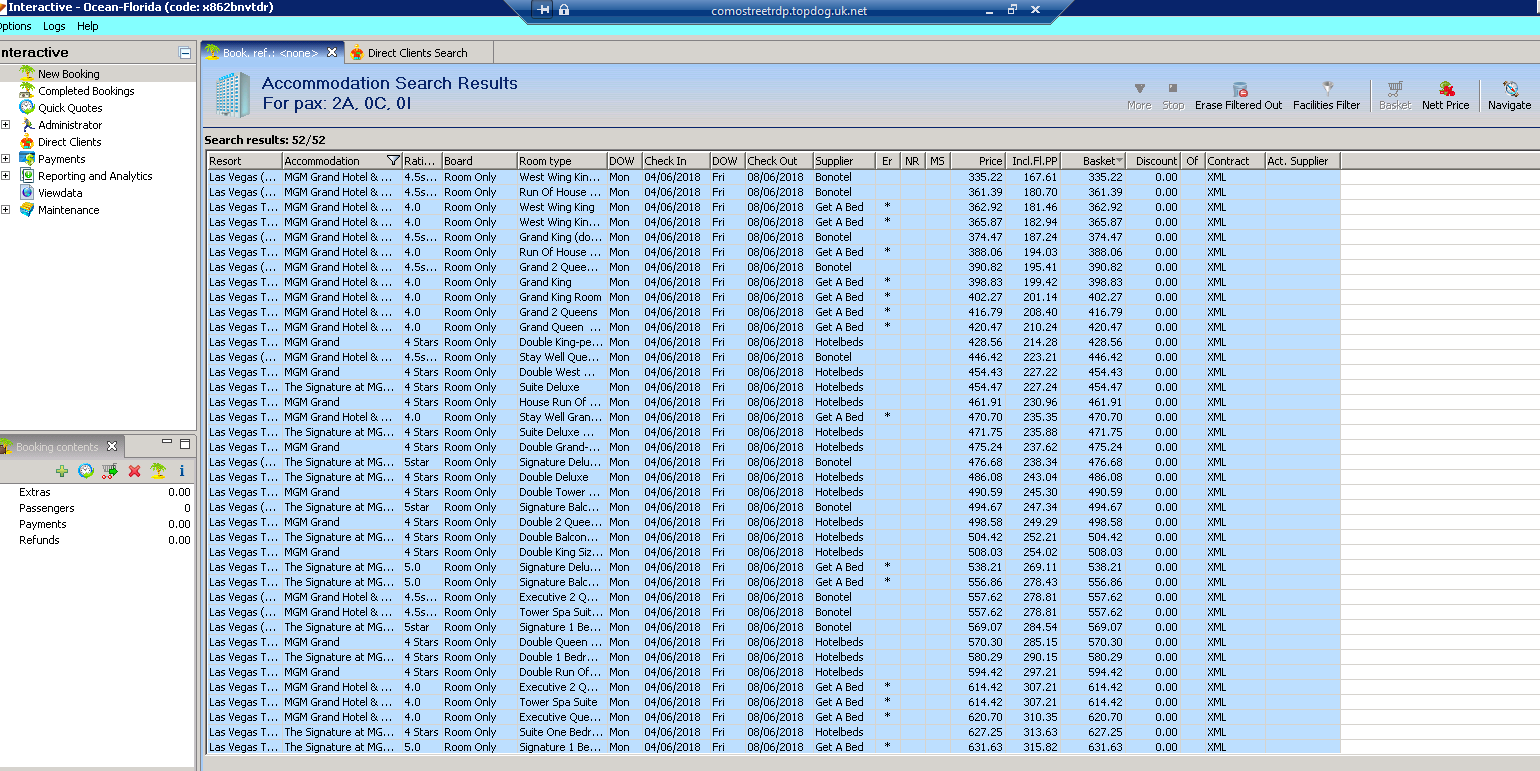Click the blue info icon in Booking contents
This screenshot has width=1540, height=771.
[x=181, y=471]
